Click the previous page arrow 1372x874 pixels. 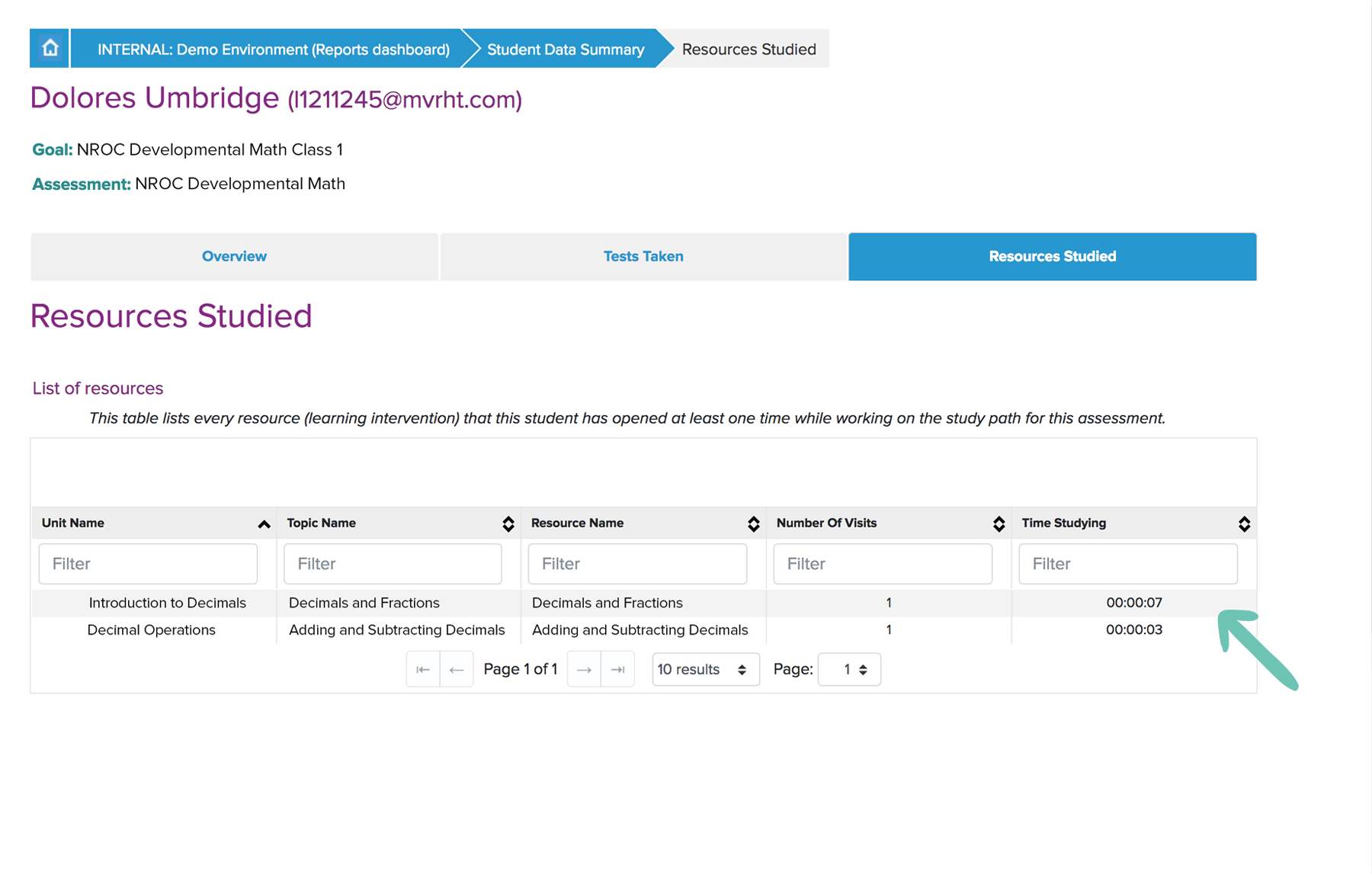pyautogui.click(x=457, y=668)
